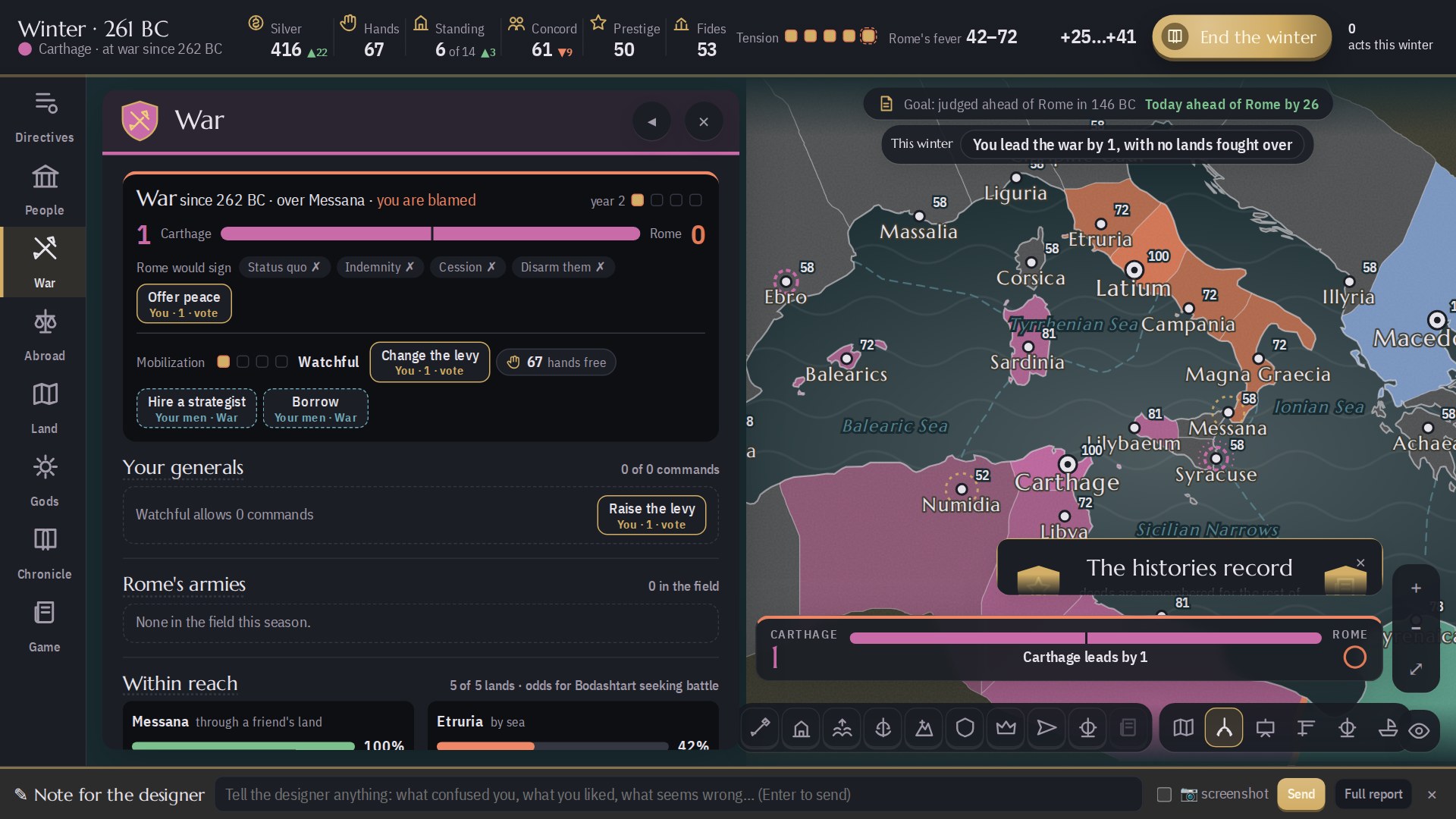Select the crown icon in map toolbar
Screen dimensions: 1456x819
click(1006, 728)
